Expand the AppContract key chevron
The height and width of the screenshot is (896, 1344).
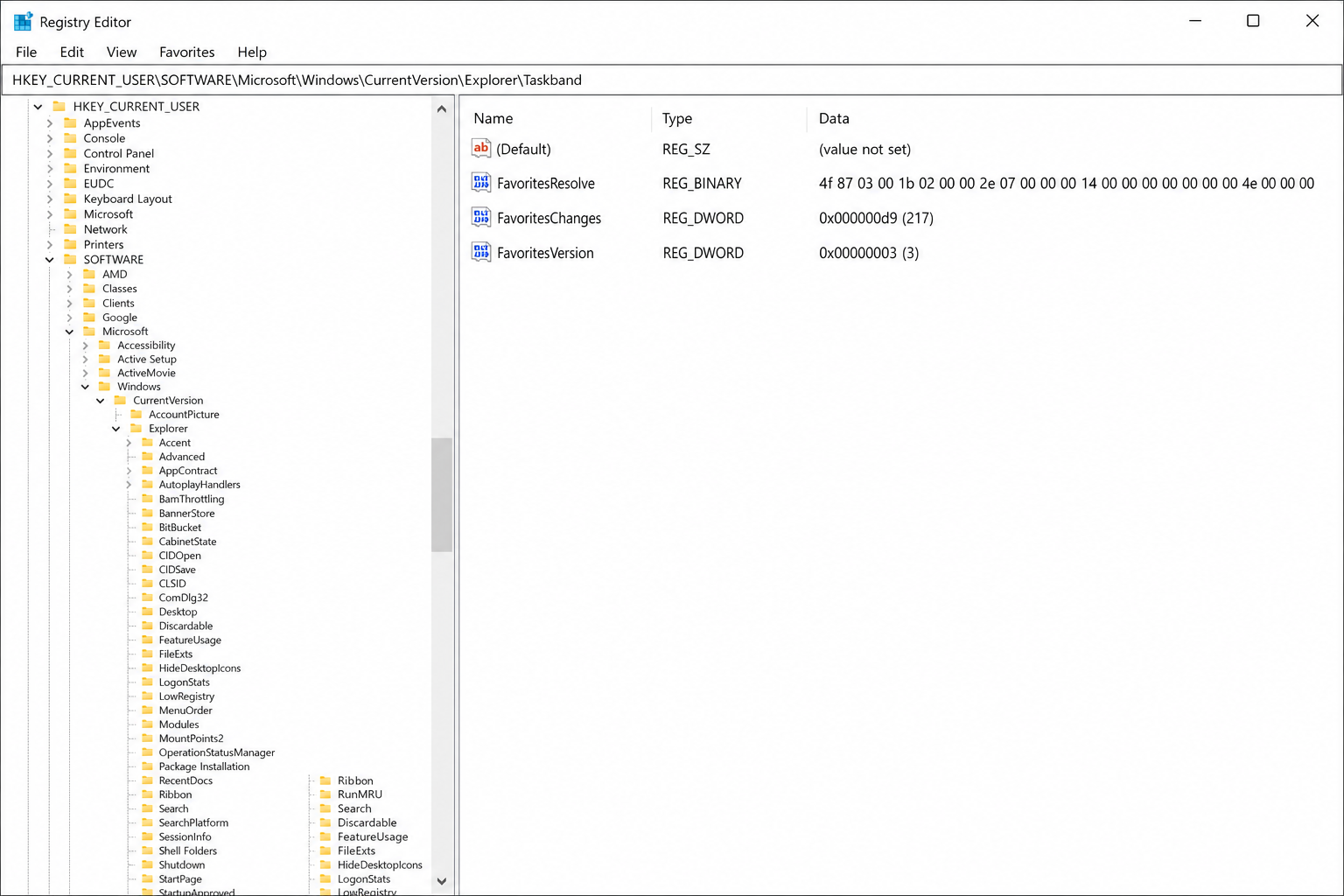click(x=129, y=471)
